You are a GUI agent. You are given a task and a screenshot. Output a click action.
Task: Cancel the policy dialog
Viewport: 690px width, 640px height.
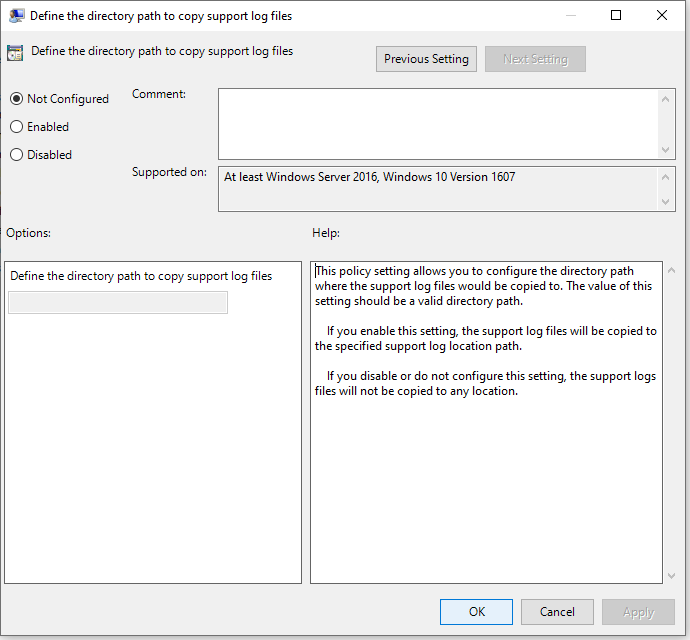pos(557,612)
